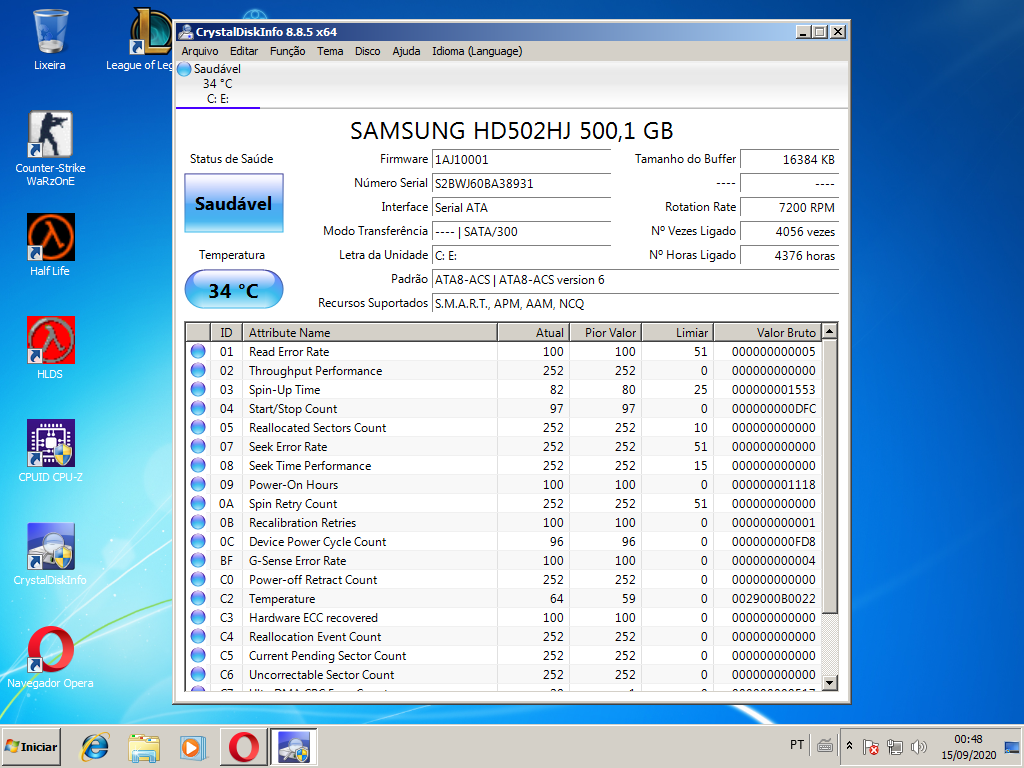
Task: Select the CPUID CPU-Z desktop icon
Action: point(50,451)
